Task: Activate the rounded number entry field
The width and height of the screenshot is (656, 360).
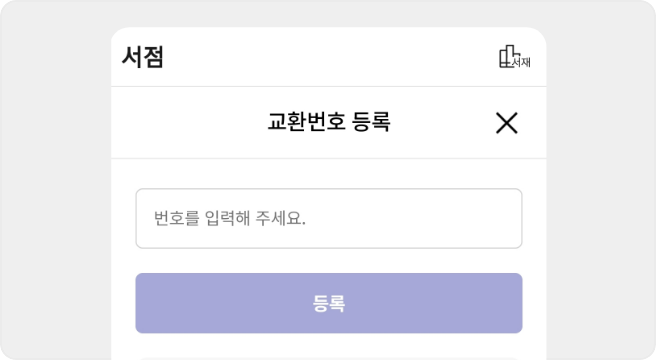Action: coord(329,219)
